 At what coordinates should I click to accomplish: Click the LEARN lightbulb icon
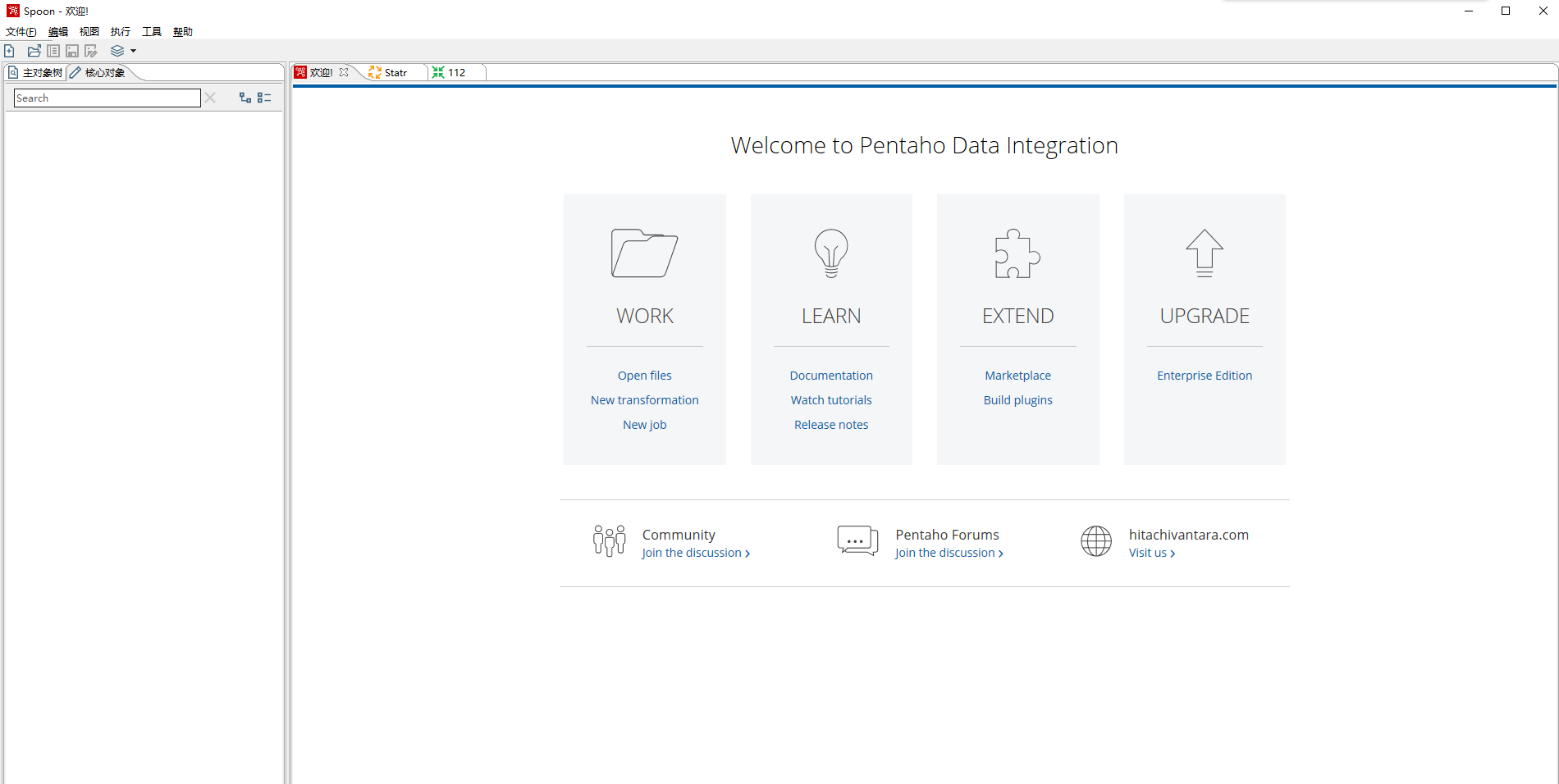coord(831,253)
